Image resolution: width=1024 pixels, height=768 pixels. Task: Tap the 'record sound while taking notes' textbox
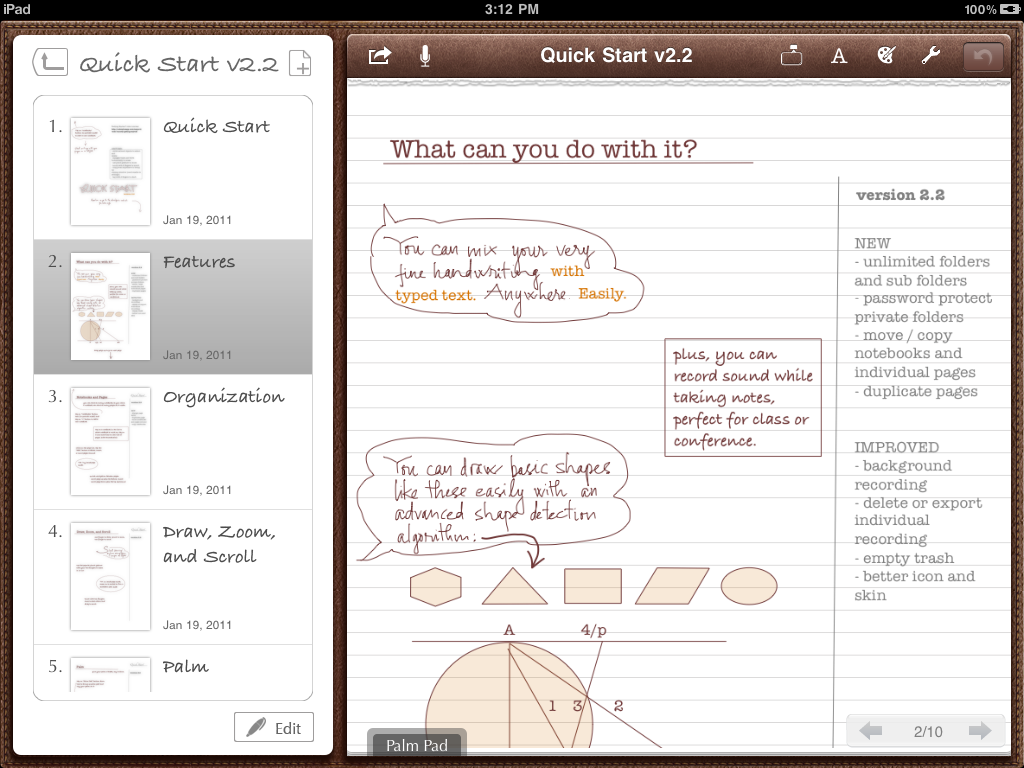743,397
